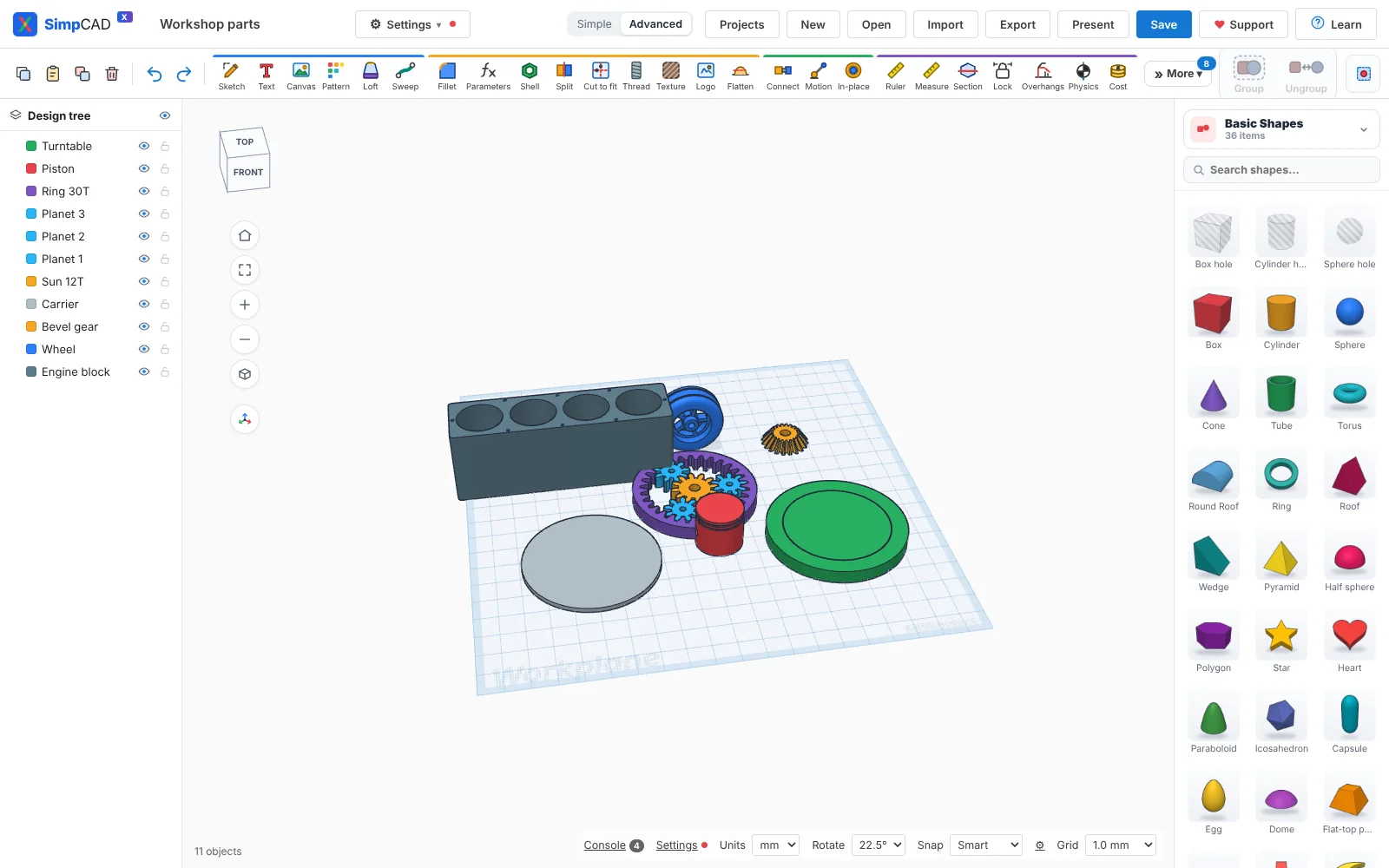Select the Sketch tool
Image resolution: width=1389 pixels, height=868 pixels.
click(232, 76)
